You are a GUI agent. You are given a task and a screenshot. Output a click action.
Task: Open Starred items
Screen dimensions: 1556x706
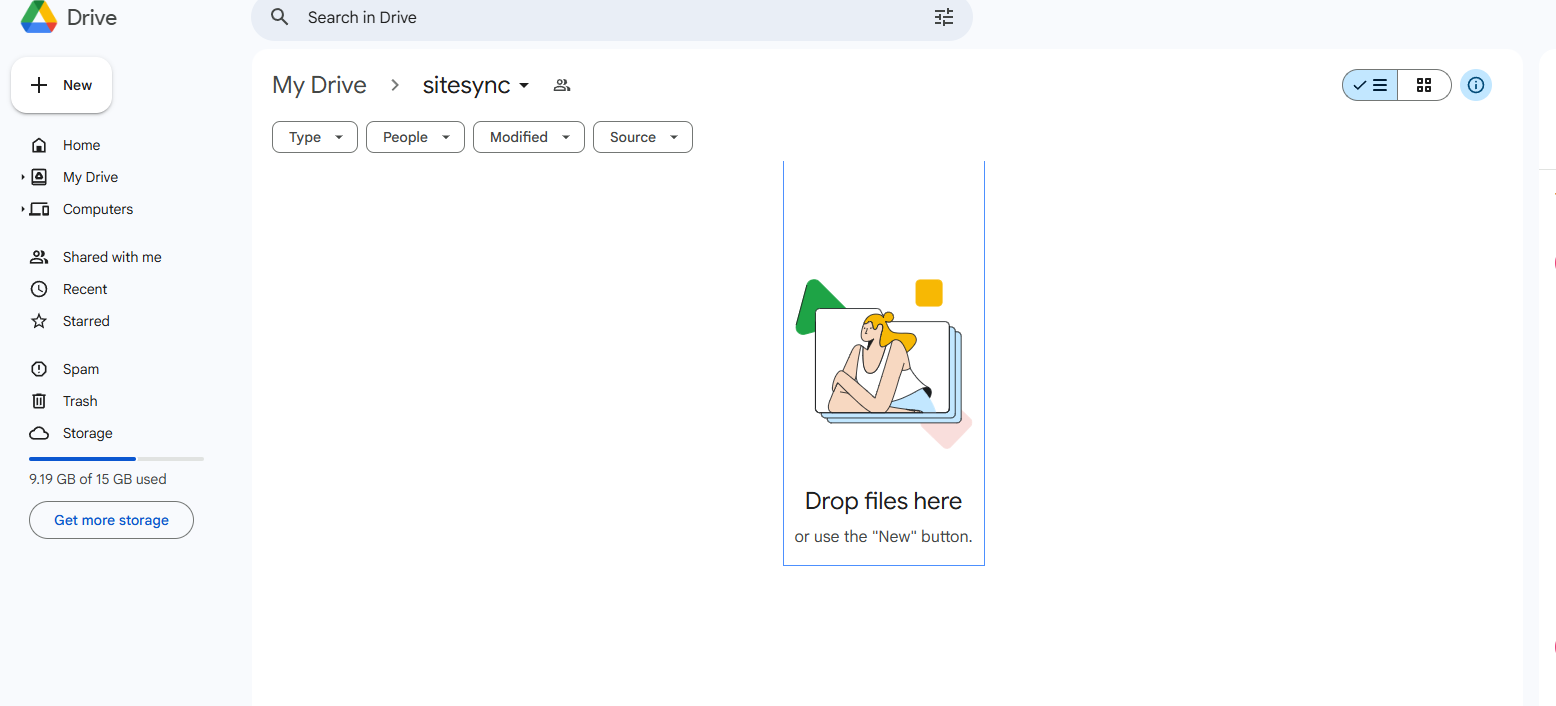pyautogui.click(x=86, y=321)
